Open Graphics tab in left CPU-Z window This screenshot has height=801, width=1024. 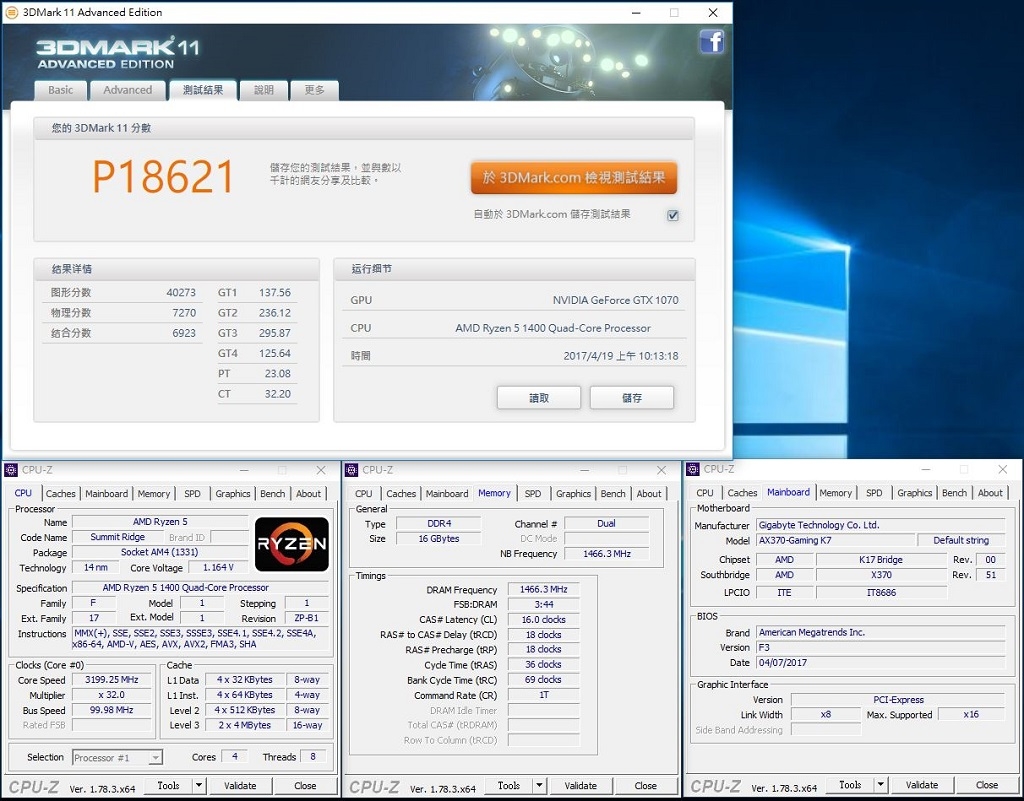click(x=232, y=494)
